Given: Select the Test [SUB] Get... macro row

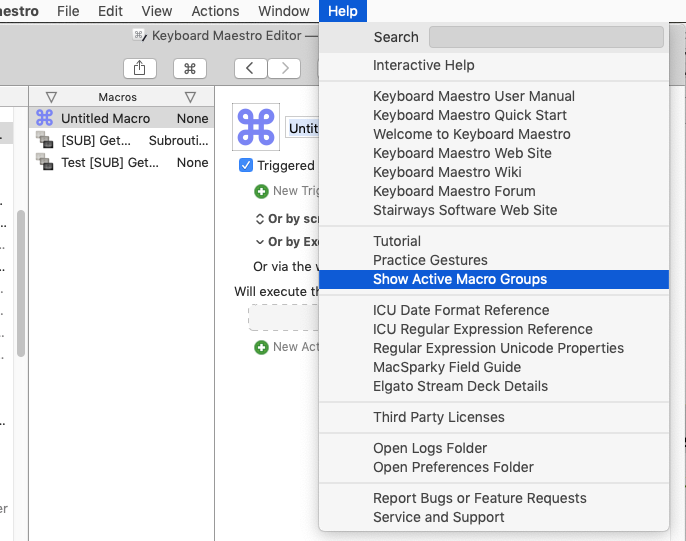Looking at the screenshot, I should pos(122,163).
